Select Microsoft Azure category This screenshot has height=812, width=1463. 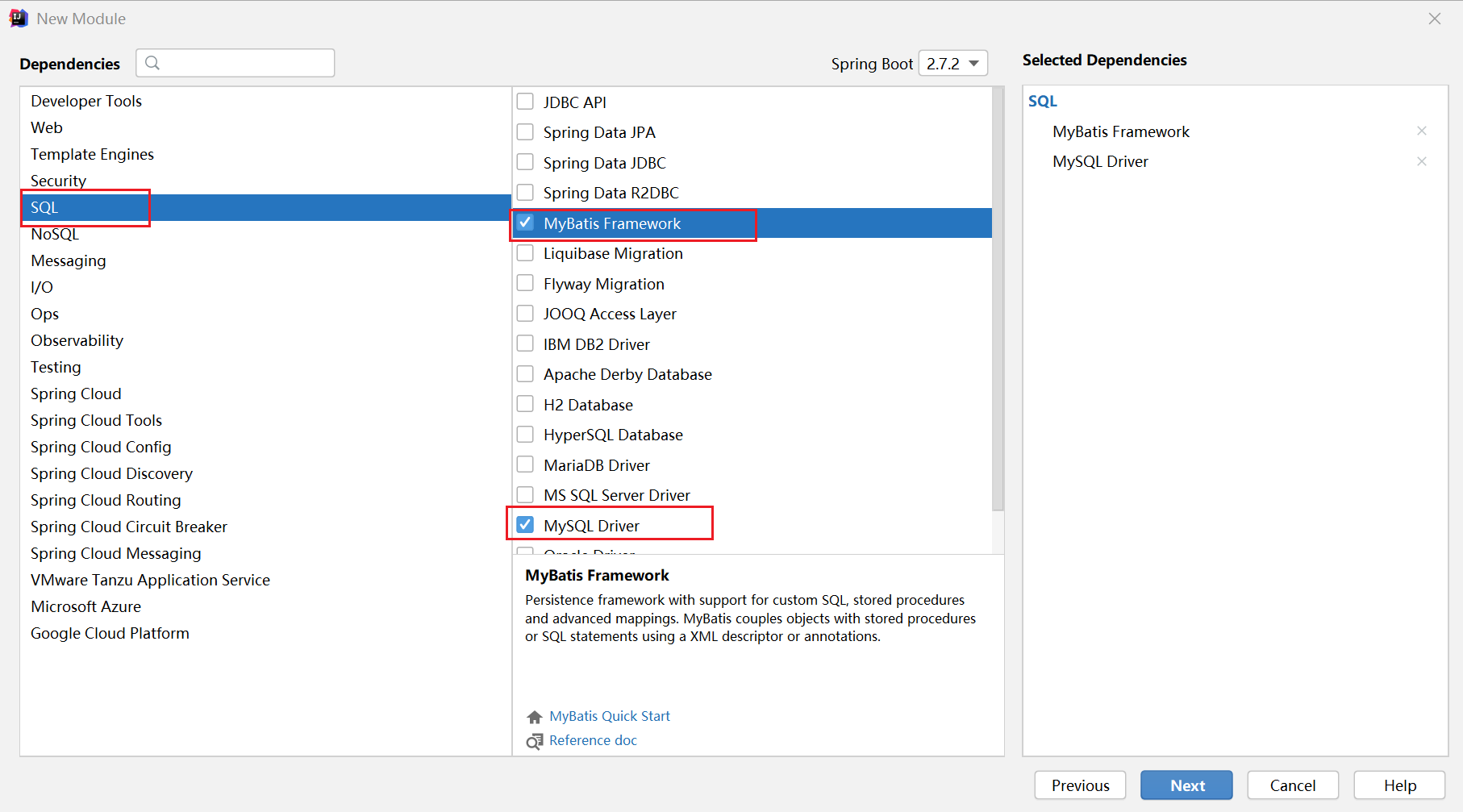coord(265,606)
